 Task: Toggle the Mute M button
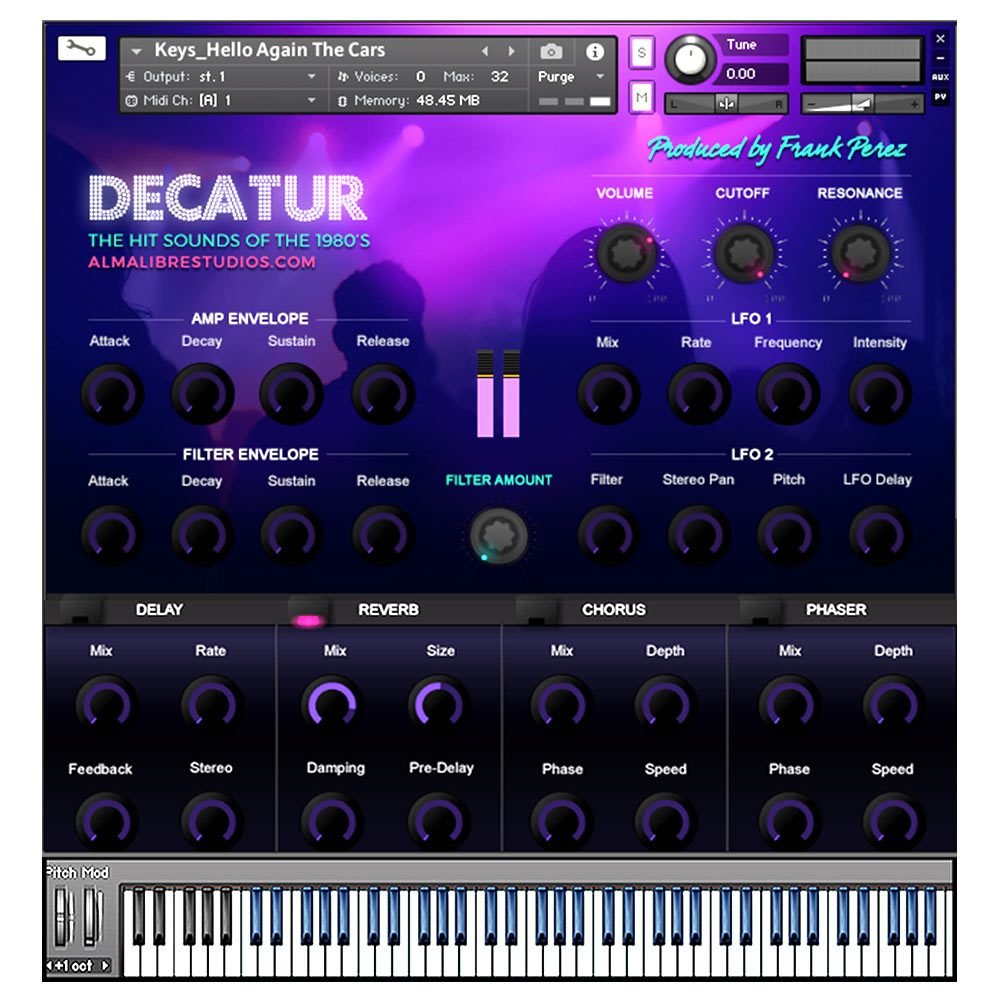(642, 98)
